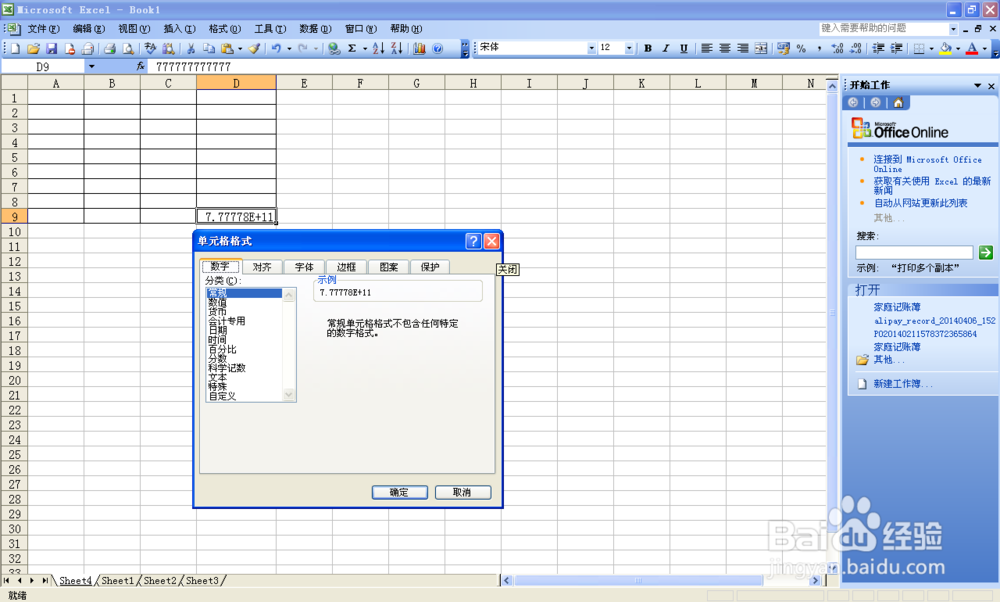The width and height of the screenshot is (1000, 602).
Task: Open Print Preview from the toolbar
Action: click(128, 48)
